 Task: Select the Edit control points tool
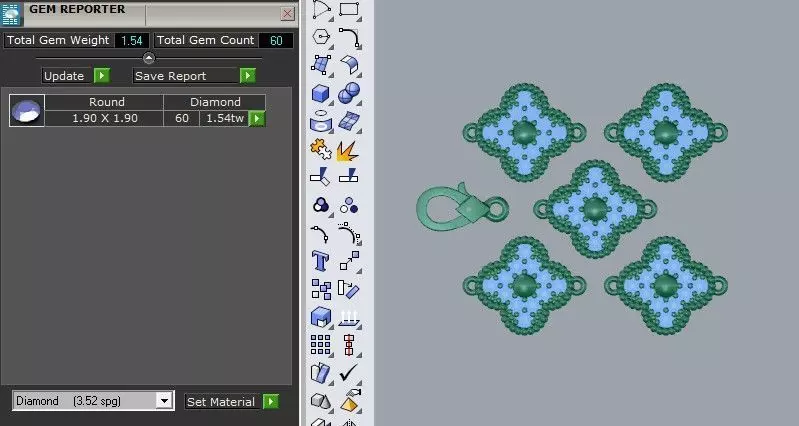click(321, 233)
